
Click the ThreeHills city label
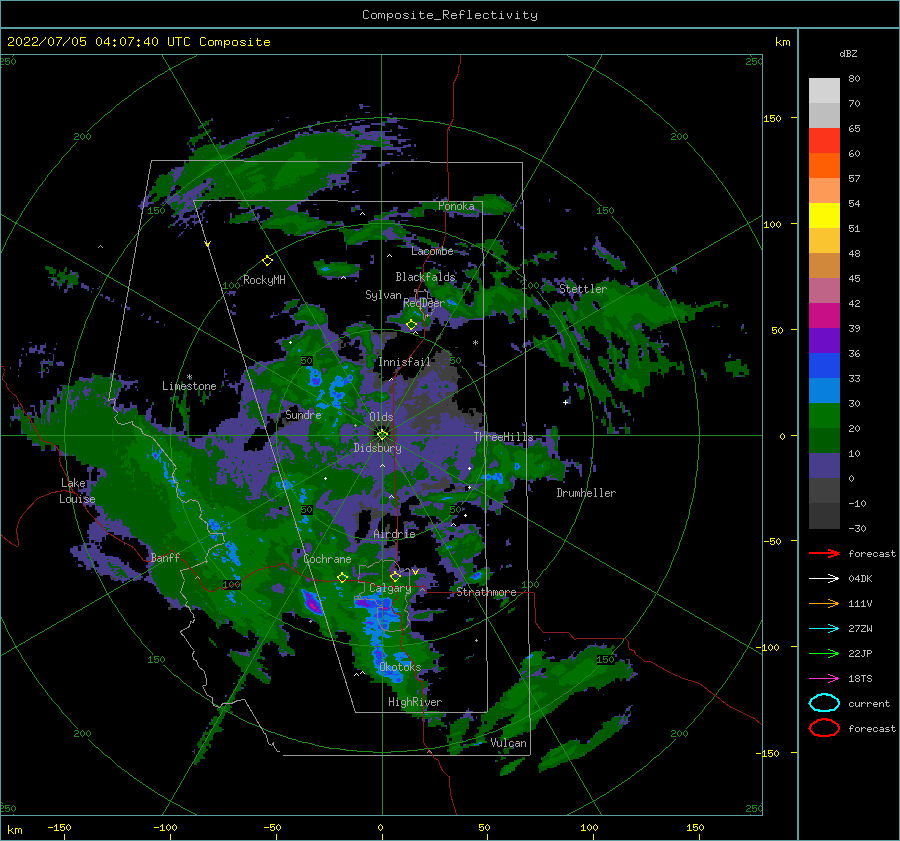503,437
